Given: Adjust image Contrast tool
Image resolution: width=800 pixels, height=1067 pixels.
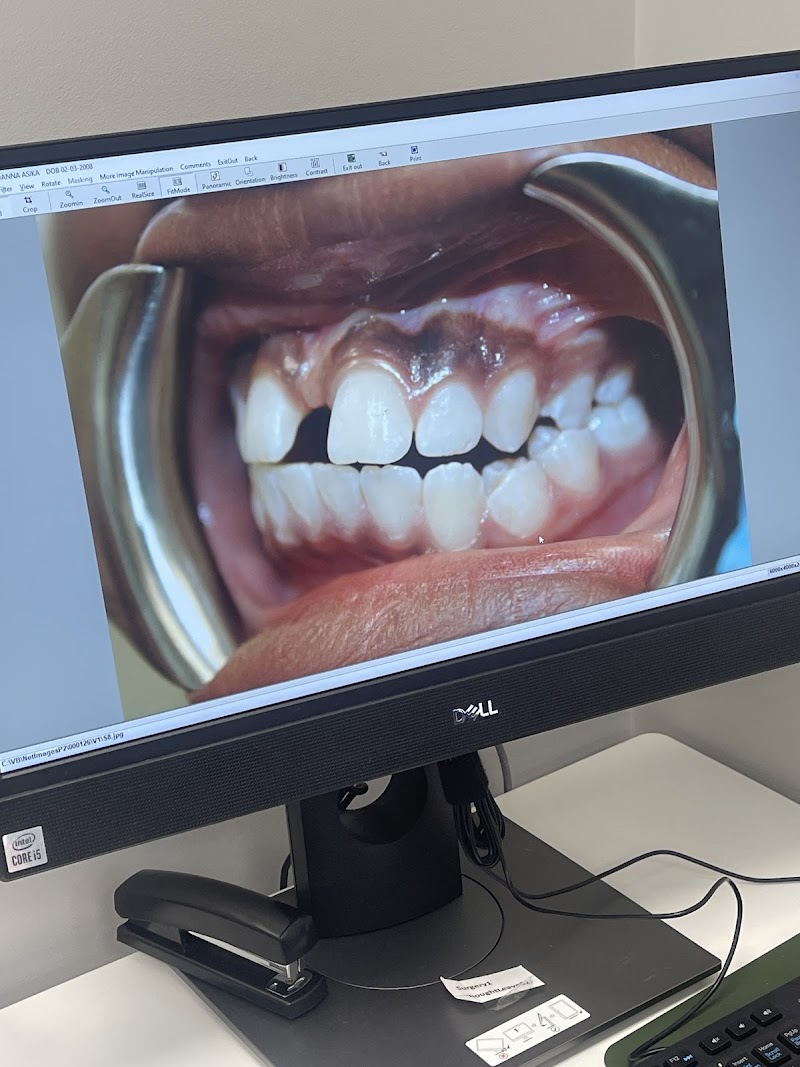Looking at the screenshot, I should (316, 167).
